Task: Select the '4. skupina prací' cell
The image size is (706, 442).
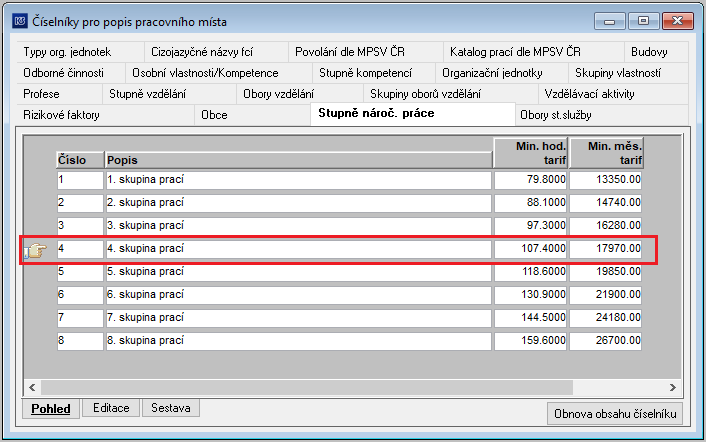Action: tap(299, 248)
